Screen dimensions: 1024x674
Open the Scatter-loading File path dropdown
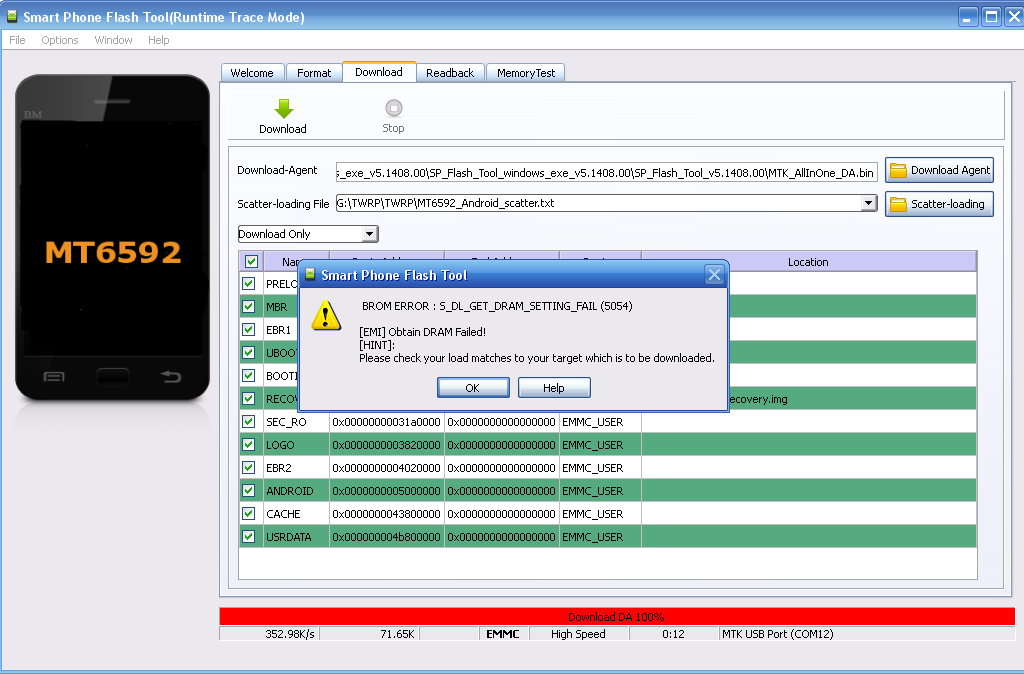(868, 204)
